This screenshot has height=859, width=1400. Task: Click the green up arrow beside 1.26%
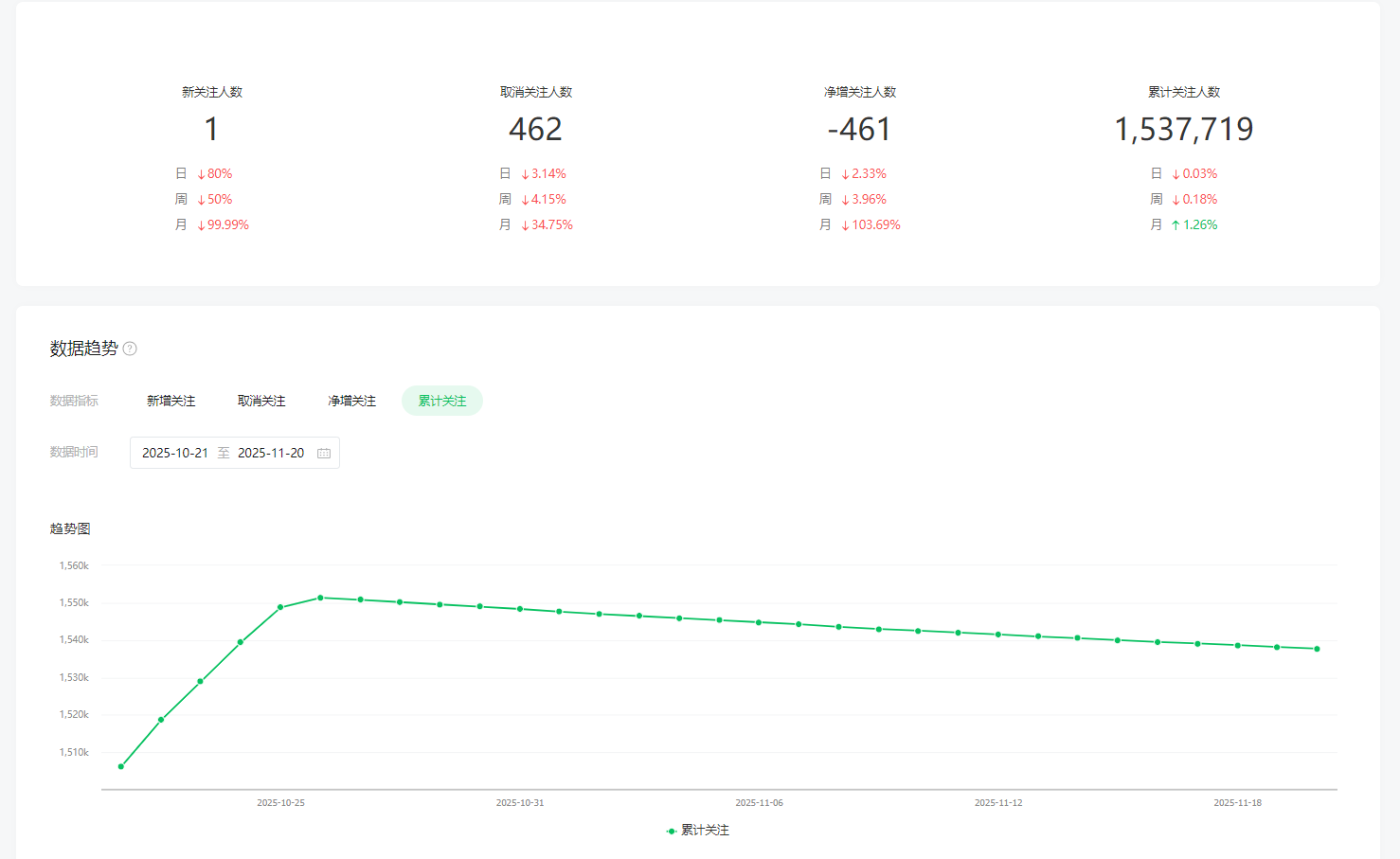click(x=1176, y=225)
